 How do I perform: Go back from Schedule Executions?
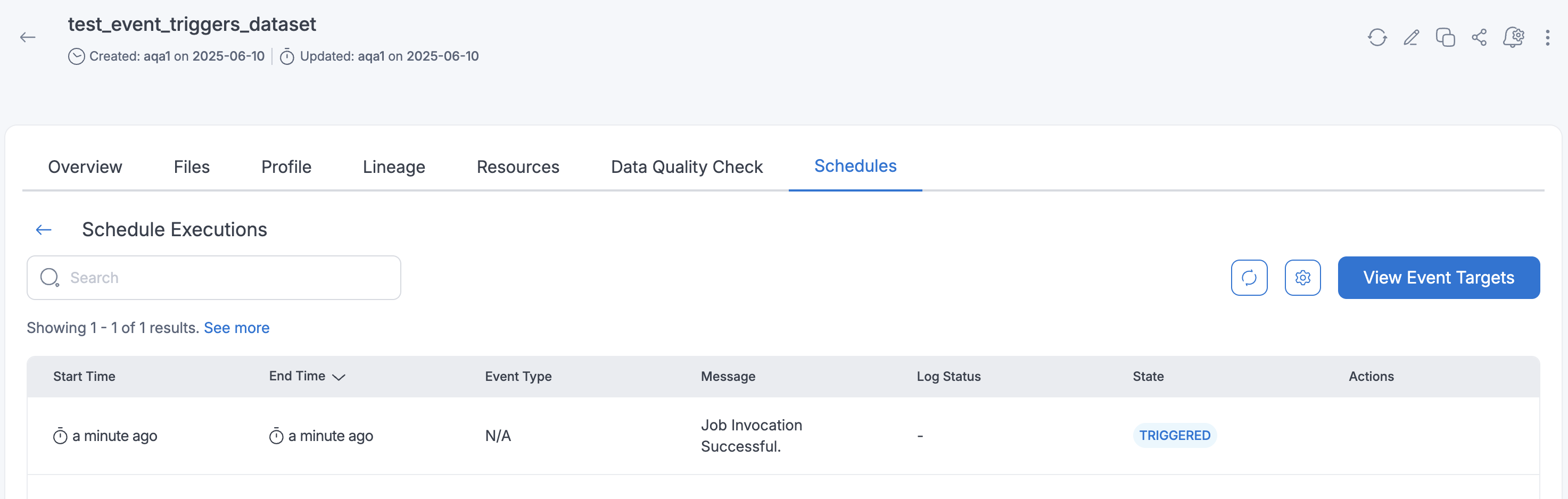pyautogui.click(x=43, y=229)
